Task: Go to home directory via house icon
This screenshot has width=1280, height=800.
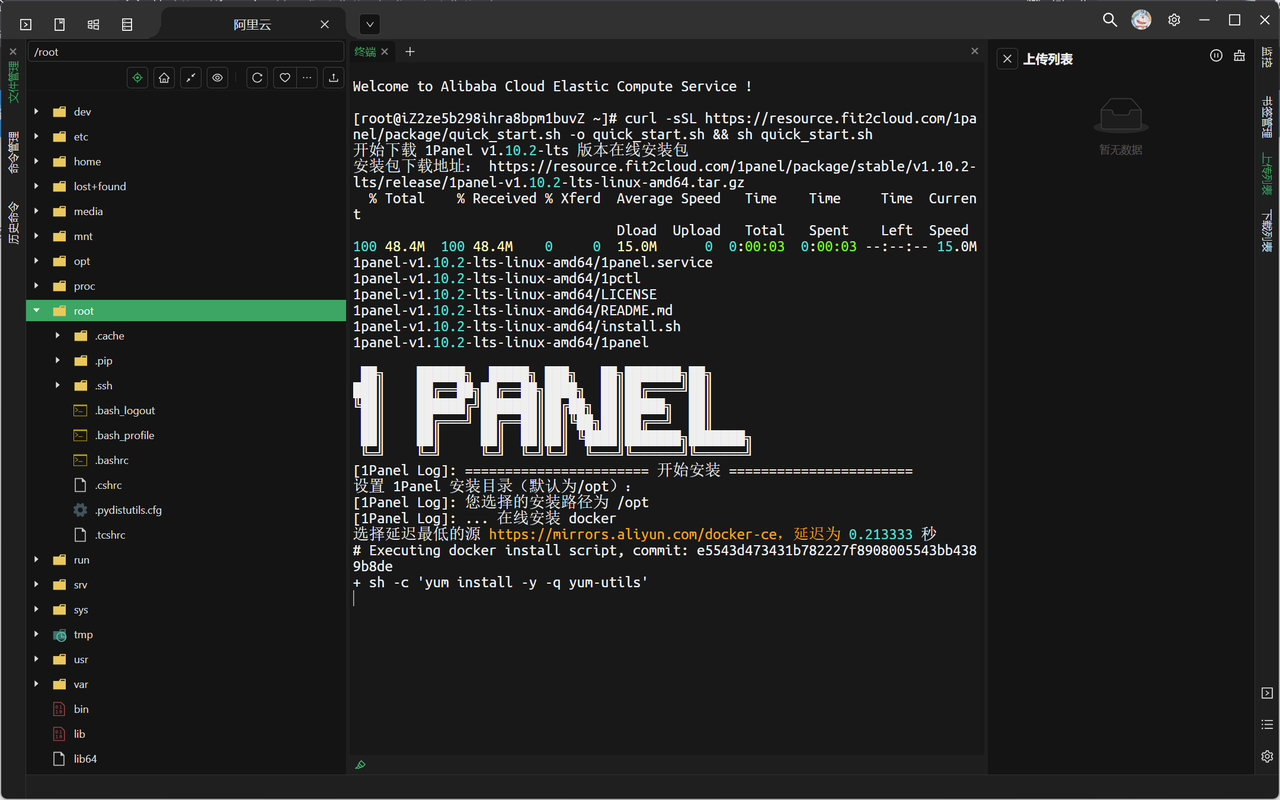Action: tap(164, 78)
